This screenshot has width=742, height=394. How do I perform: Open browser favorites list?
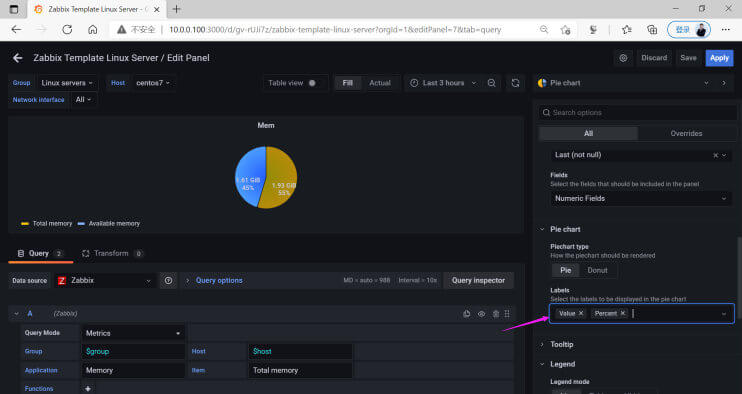click(x=627, y=29)
